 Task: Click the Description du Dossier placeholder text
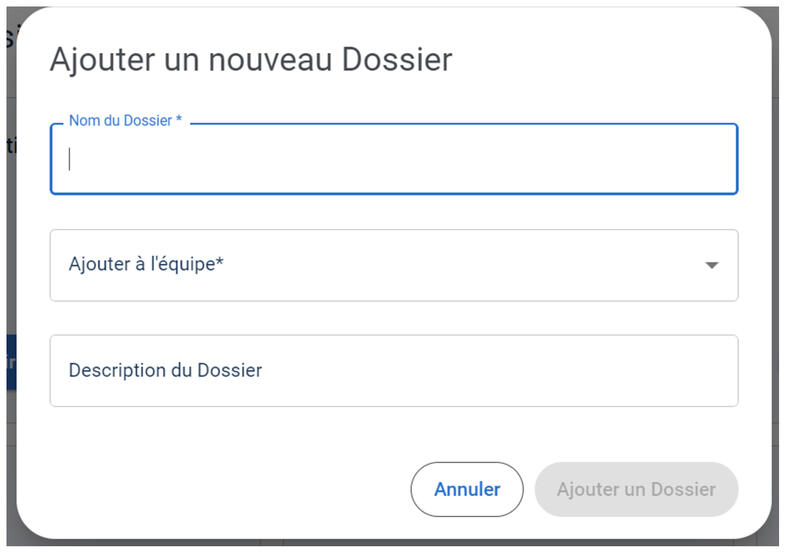[165, 371]
